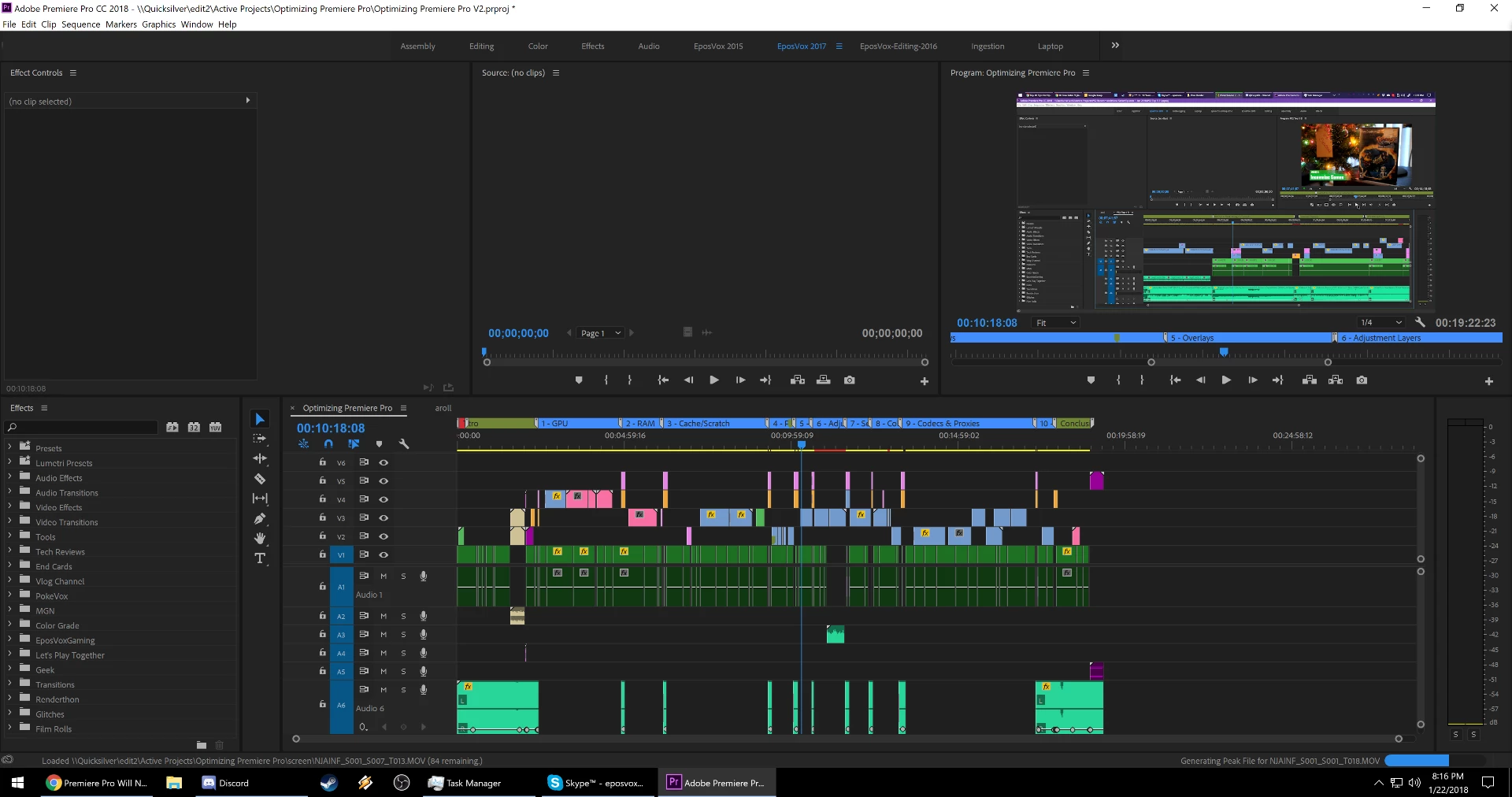Screen dimensions: 1512x797
Task: Expand the Lumetri Presets bin
Action: click(9, 462)
